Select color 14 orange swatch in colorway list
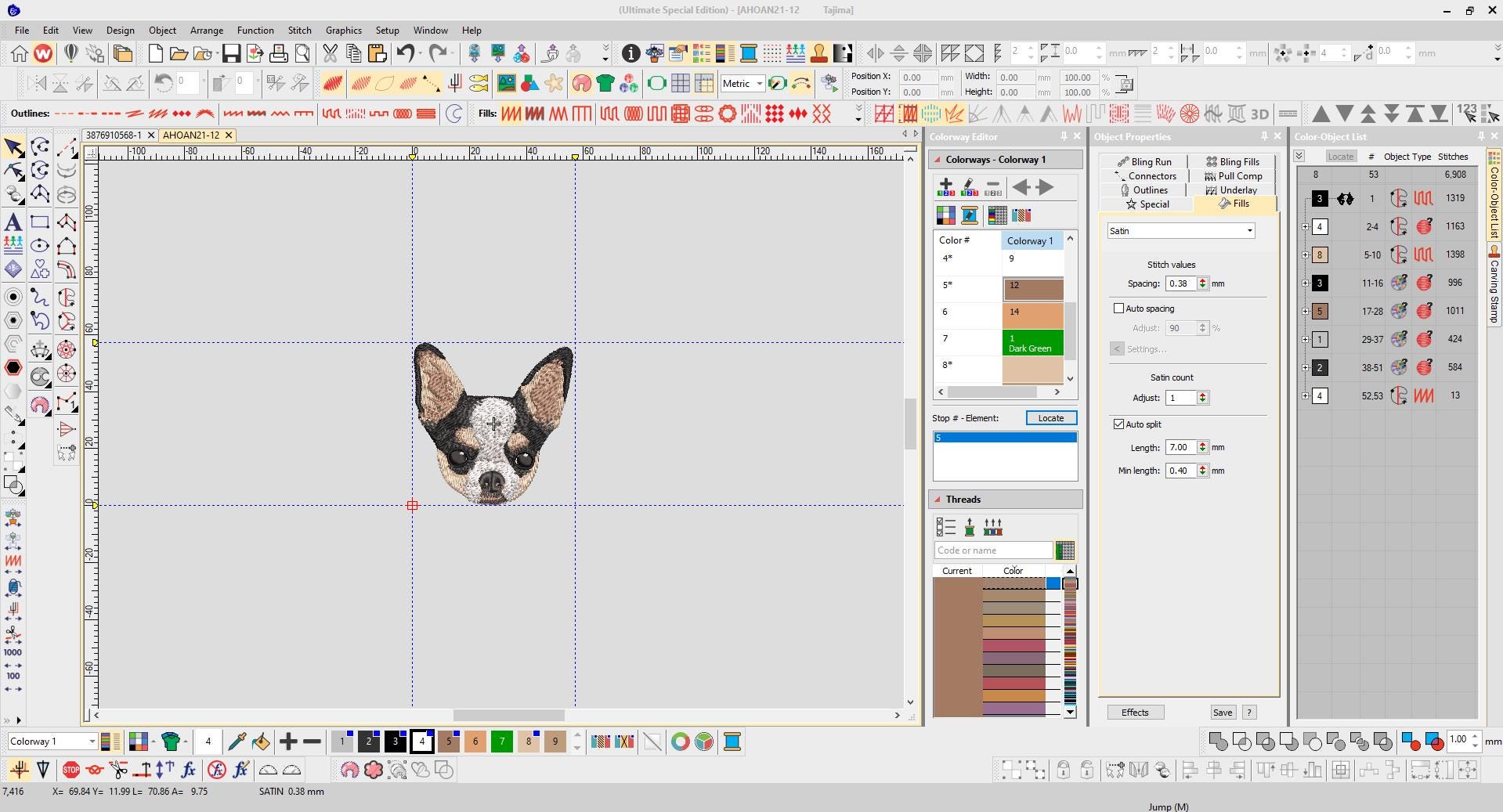The image size is (1503, 812). 1032,316
